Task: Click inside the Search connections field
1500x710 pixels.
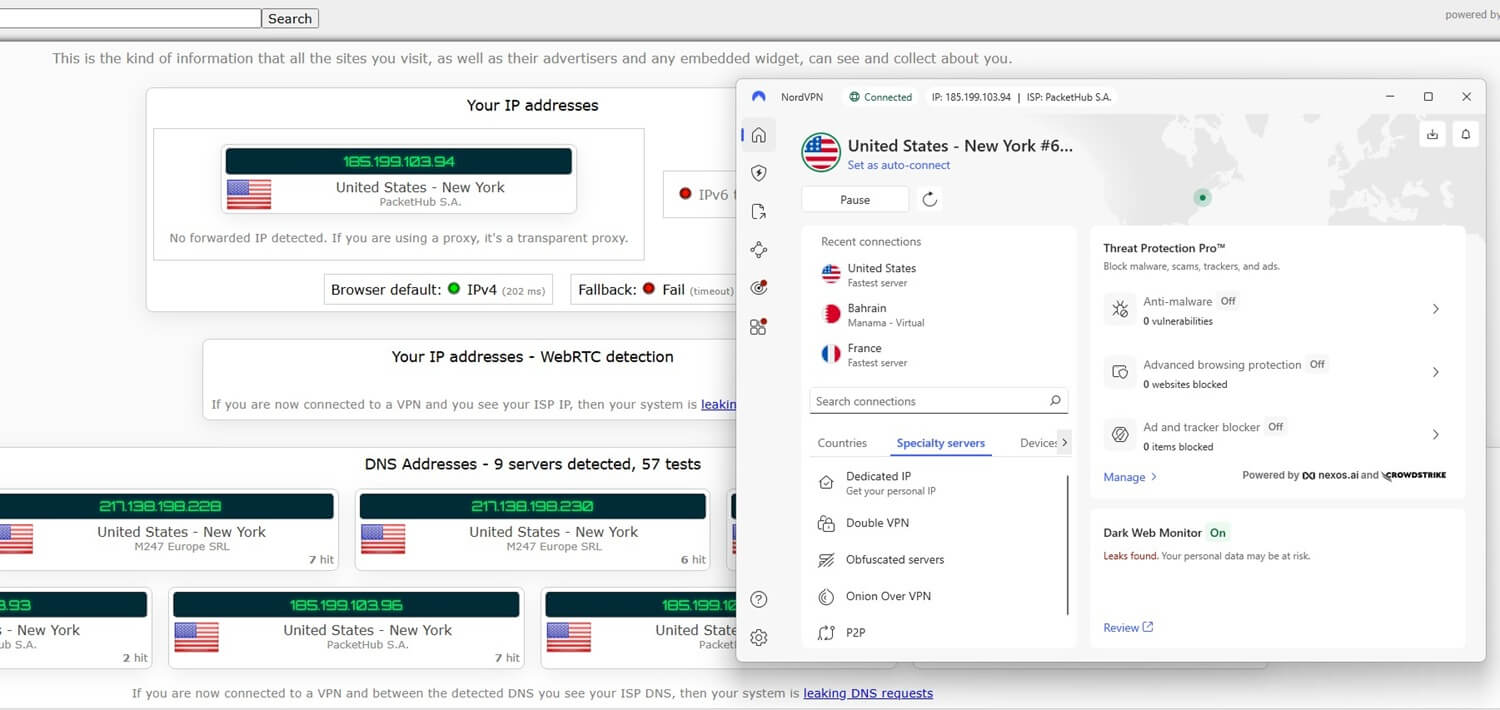Action: coord(928,400)
